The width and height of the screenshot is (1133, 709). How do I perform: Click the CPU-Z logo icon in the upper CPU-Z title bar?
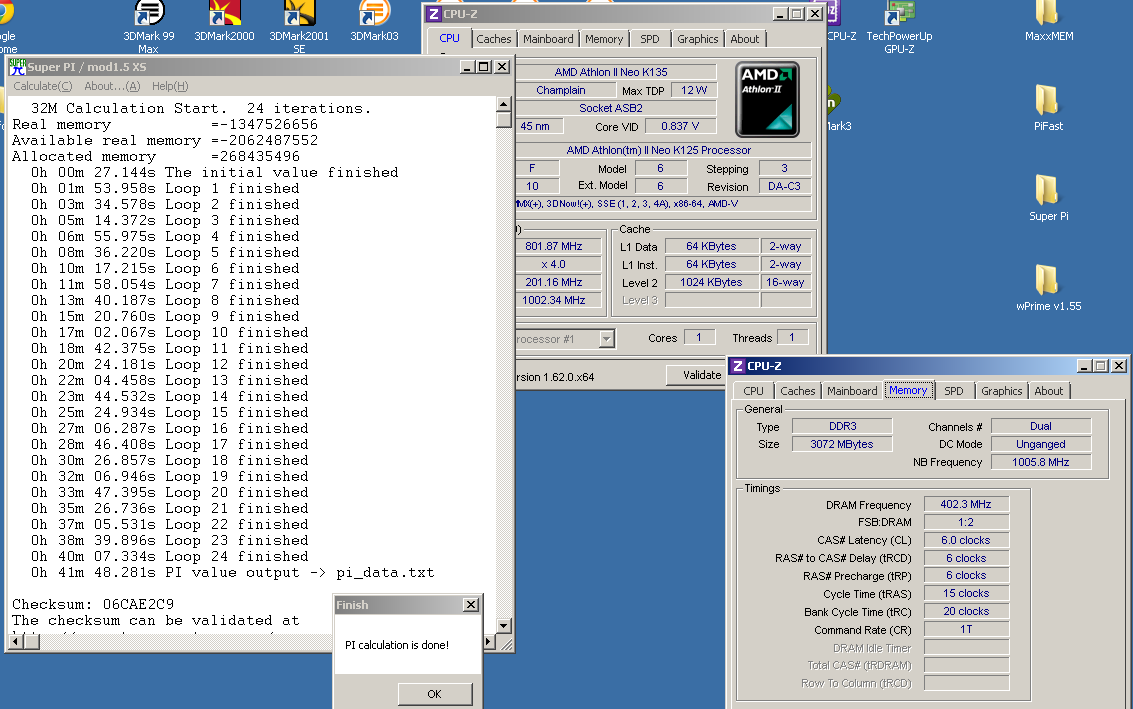434,14
